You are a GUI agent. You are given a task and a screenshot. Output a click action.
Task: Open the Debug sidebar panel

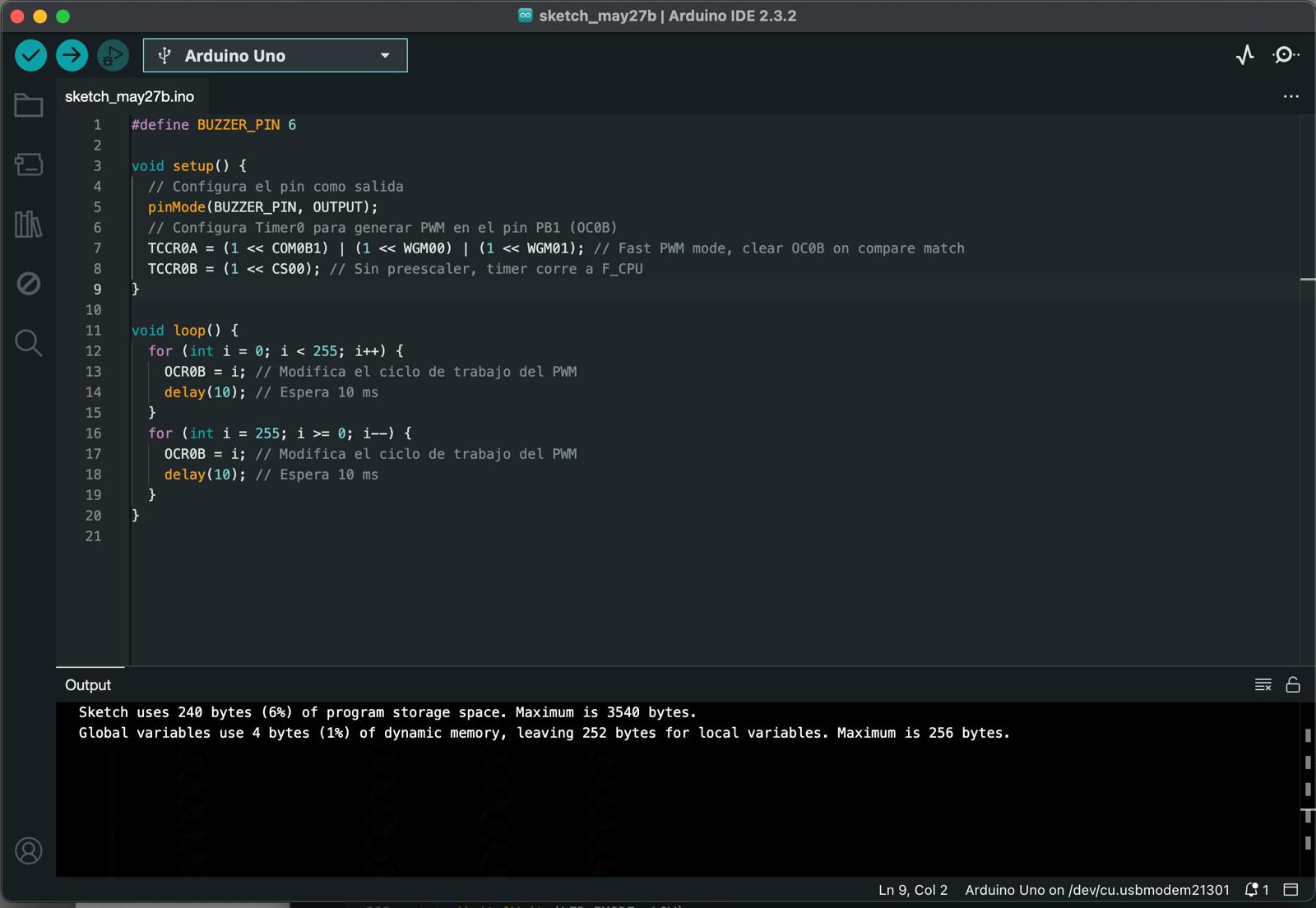tap(29, 284)
